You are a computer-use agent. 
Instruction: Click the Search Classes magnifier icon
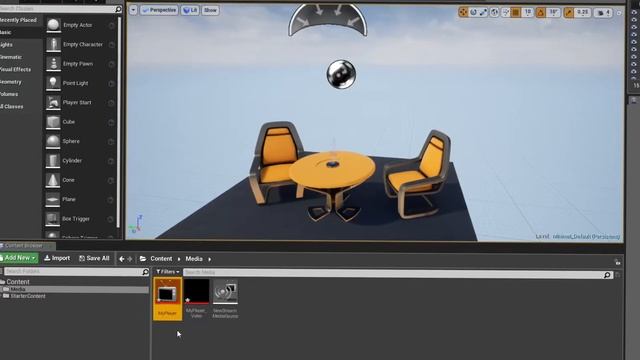click(x=118, y=9)
